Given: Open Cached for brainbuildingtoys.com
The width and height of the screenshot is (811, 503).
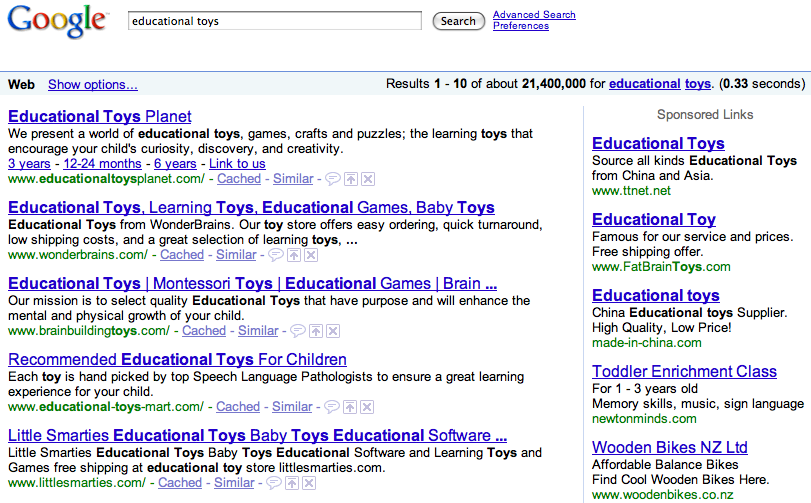Looking at the screenshot, I should pyautogui.click(x=204, y=331).
